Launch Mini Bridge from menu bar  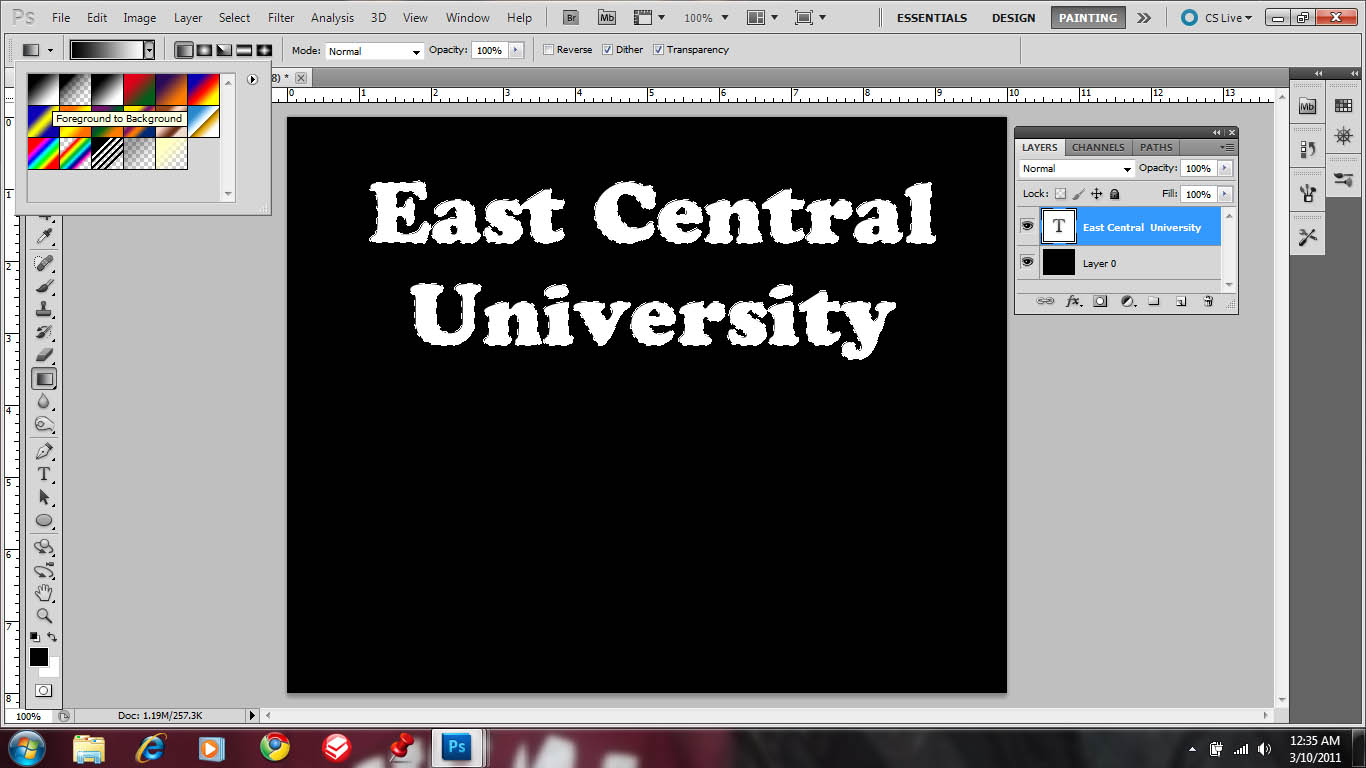coord(607,17)
